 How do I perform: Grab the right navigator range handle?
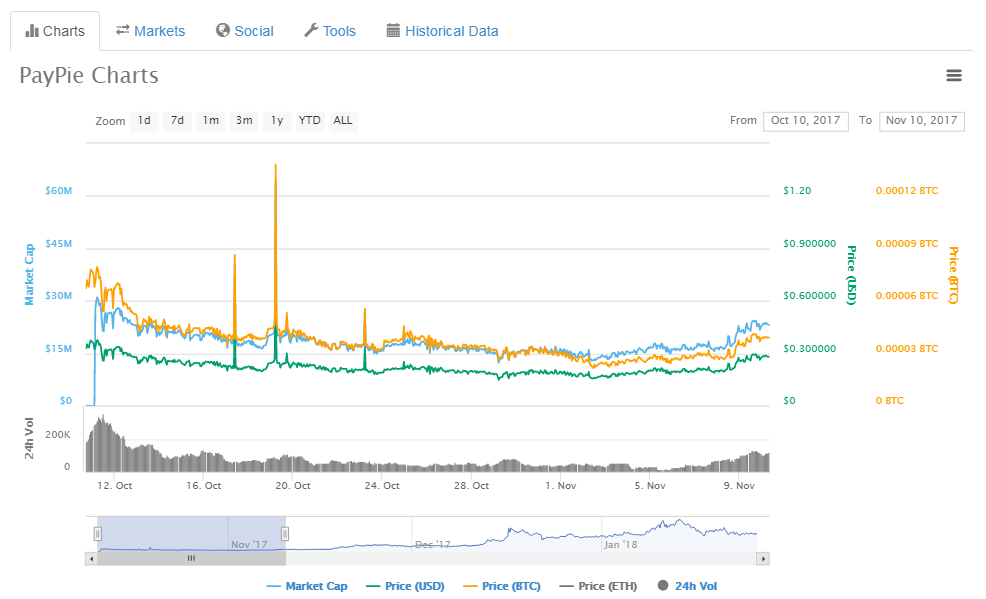click(x=285, y=534)
